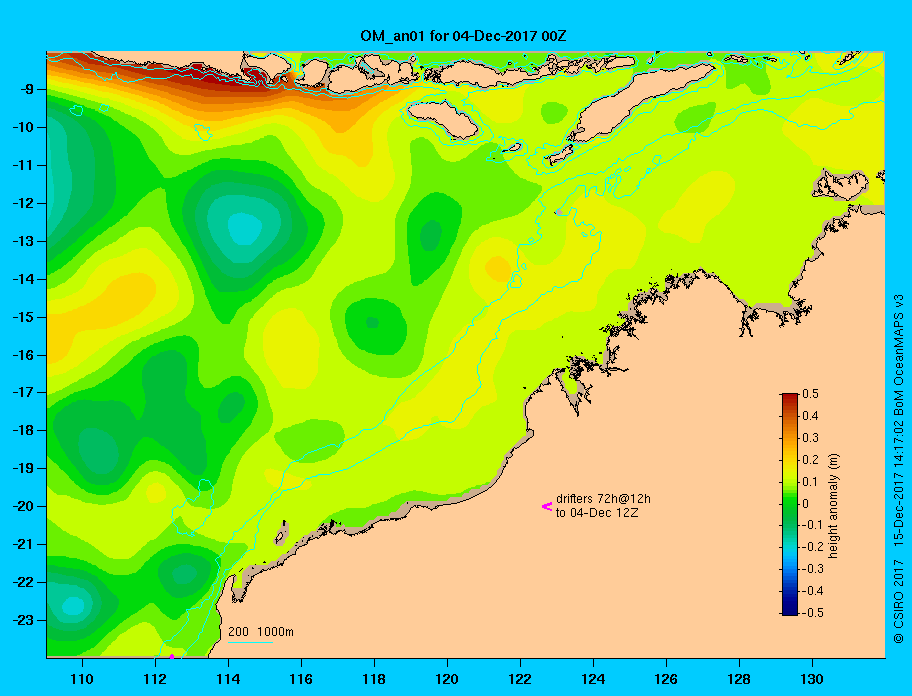912x696 pixels.
Task: Click the 0.3 color bar tick label
Action: coord(810,438)
